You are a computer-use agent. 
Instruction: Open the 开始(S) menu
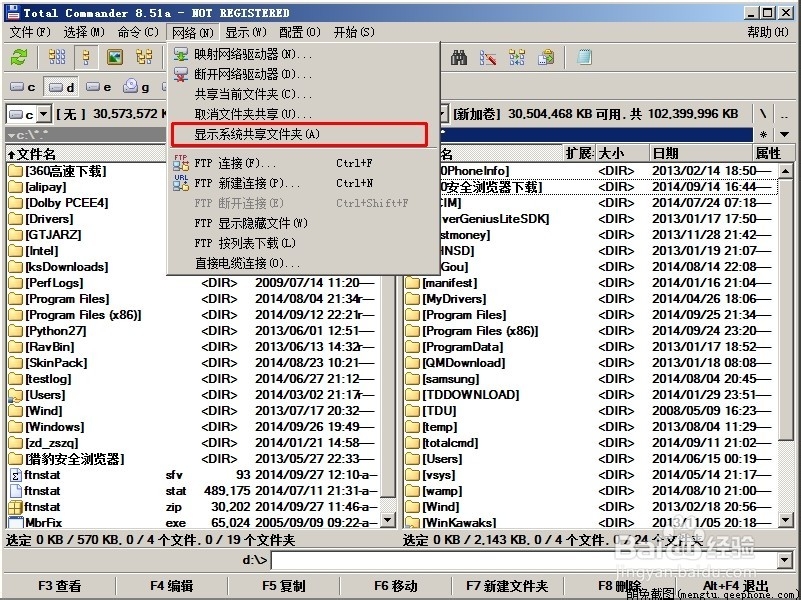click(x=354, y=33)
